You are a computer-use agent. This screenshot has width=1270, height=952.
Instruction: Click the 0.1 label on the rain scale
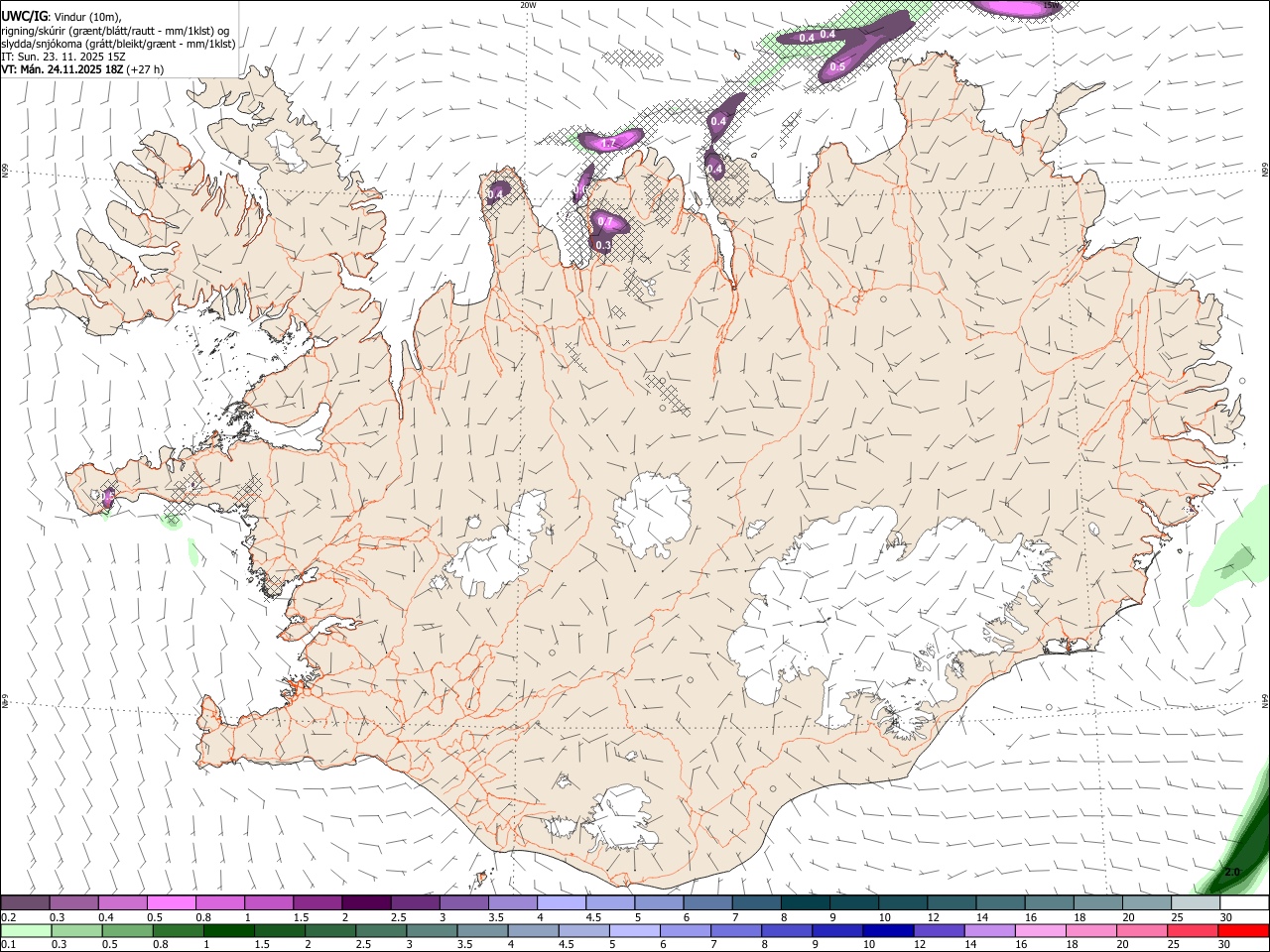(x=8, y=944)
